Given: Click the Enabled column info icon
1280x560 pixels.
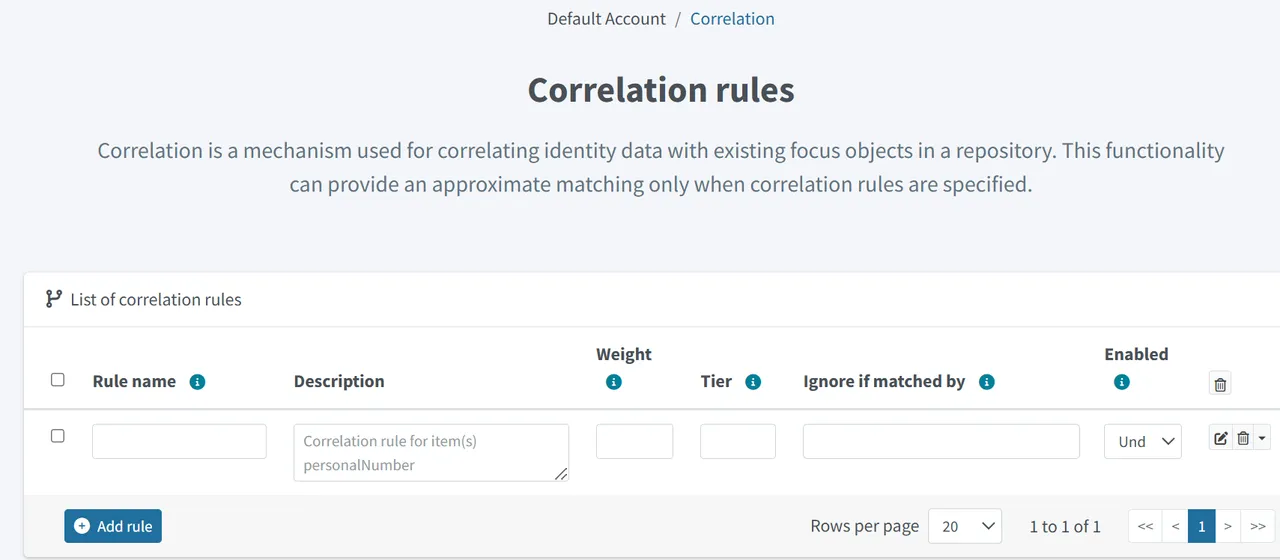Looking at the screenshot, I should [1122, 382].
